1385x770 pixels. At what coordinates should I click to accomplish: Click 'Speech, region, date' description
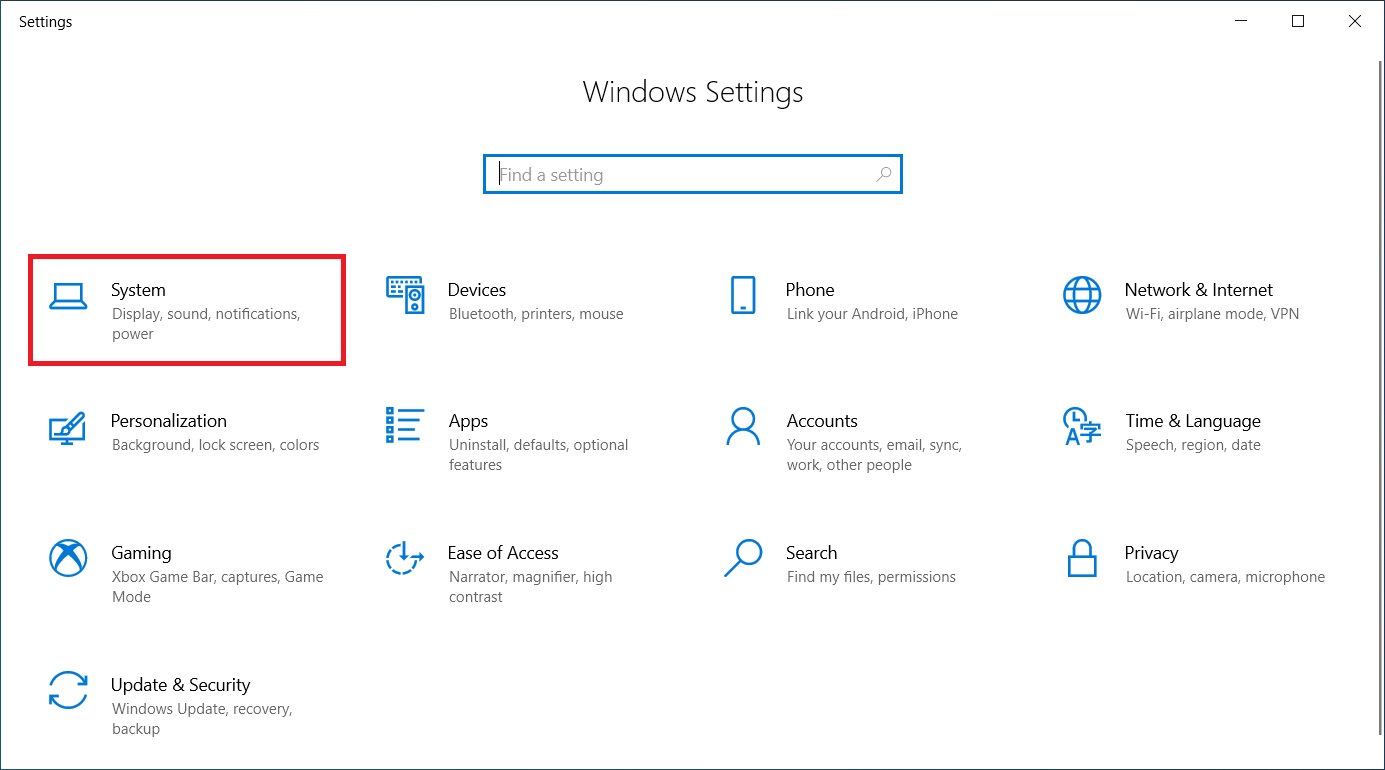pos(1193,445)
